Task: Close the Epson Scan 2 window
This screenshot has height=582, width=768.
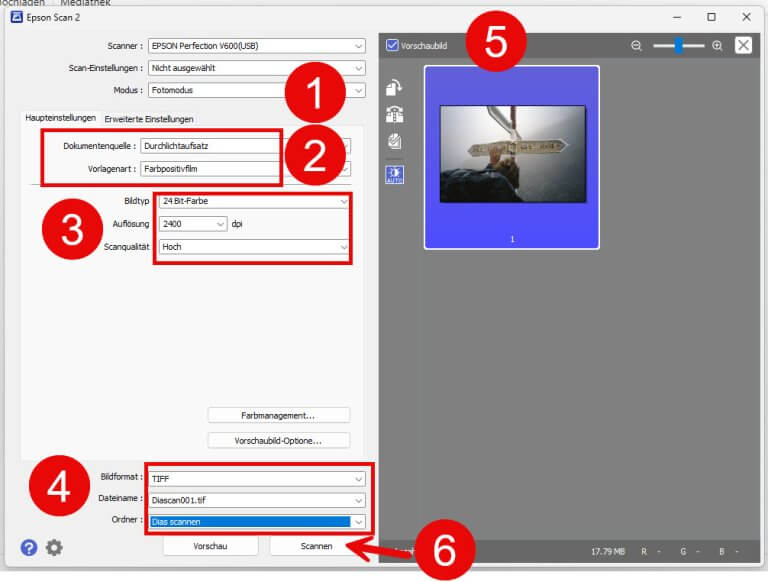Action: 746,17
